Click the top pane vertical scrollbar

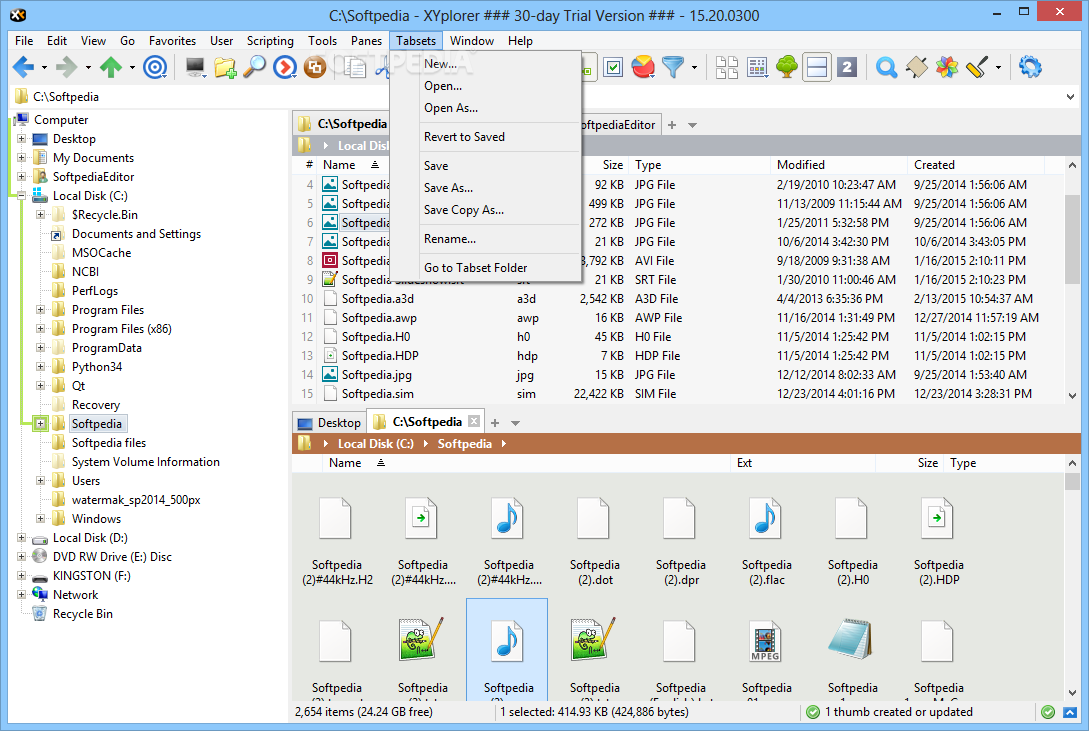[x=1072, y=240]
